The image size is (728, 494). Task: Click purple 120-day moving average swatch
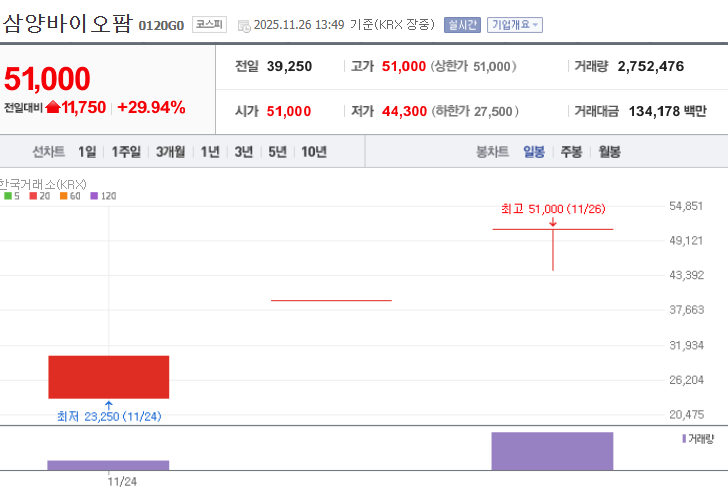click(x=94, y=196)
